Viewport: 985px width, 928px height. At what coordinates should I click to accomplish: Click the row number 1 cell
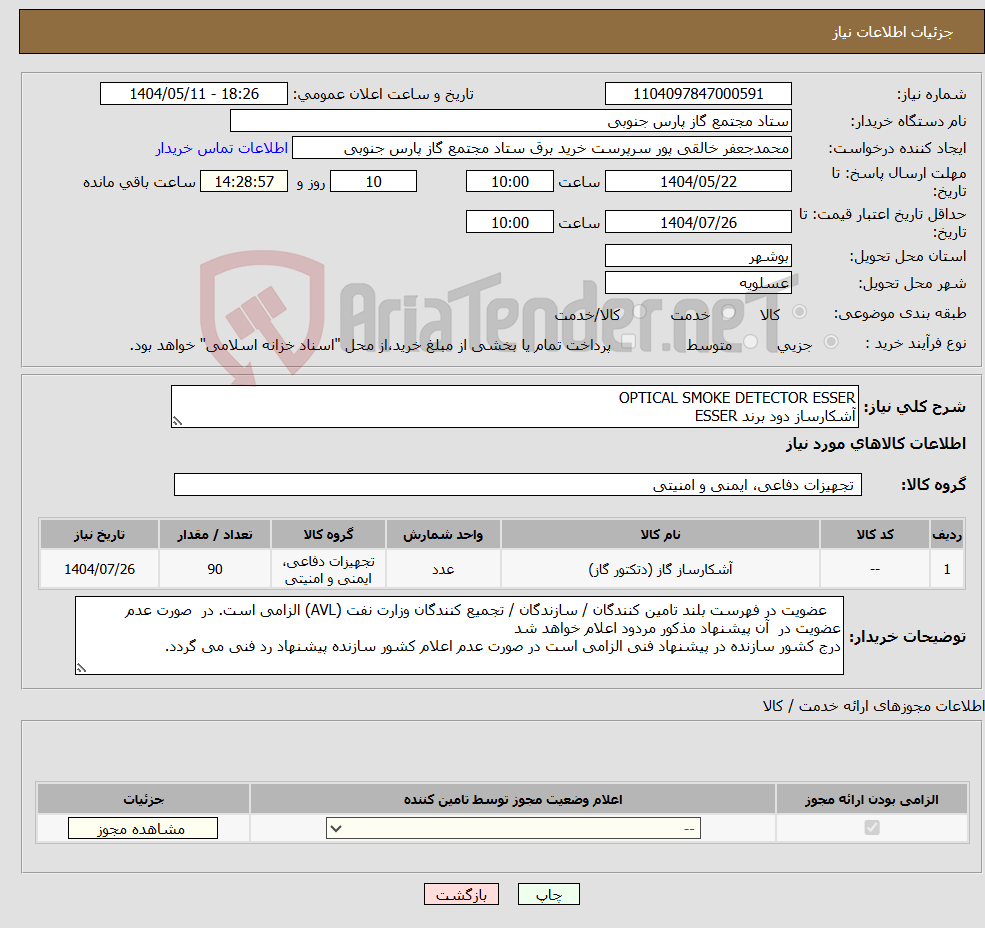(947, 569)
